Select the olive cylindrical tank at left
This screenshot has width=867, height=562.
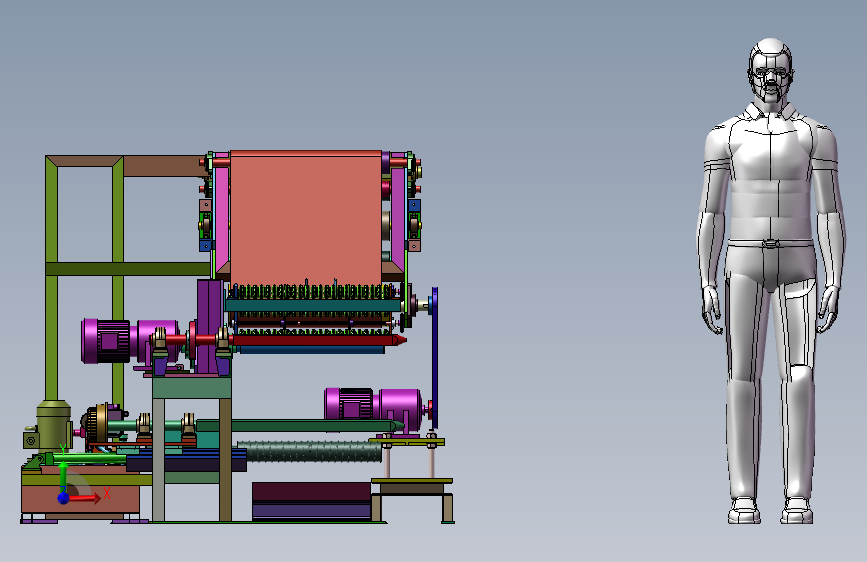pyautogui.click(x=54, y=424)
